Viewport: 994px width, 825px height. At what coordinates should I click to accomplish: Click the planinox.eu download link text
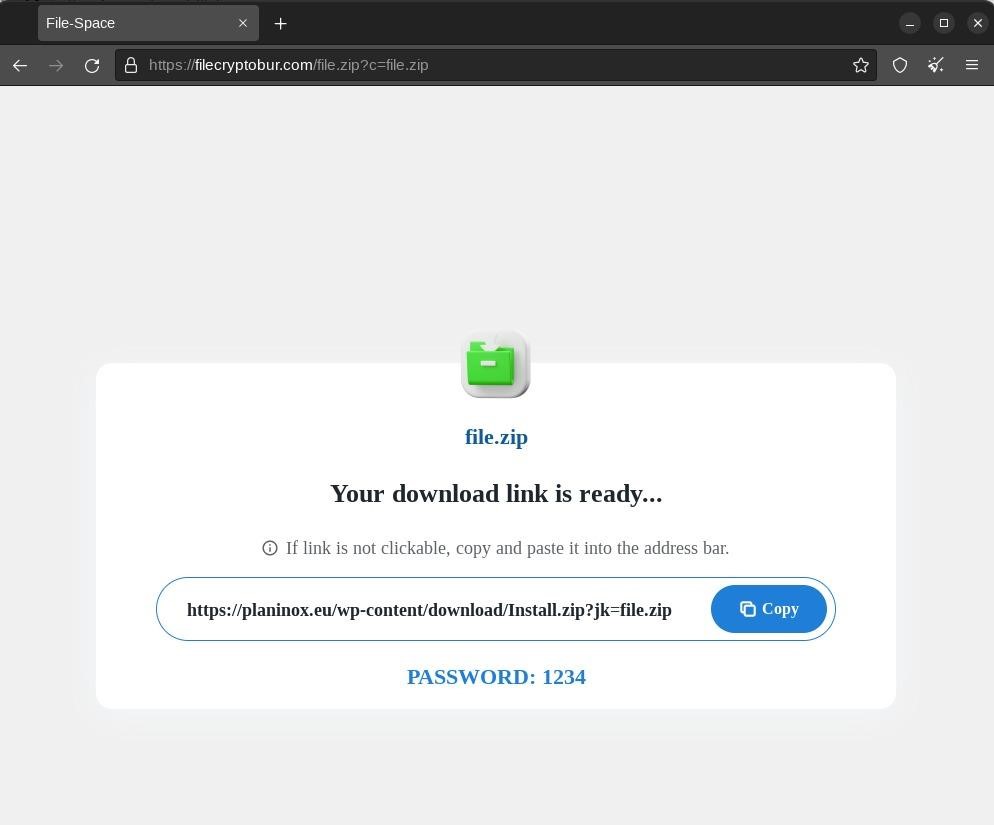point(429,610)
